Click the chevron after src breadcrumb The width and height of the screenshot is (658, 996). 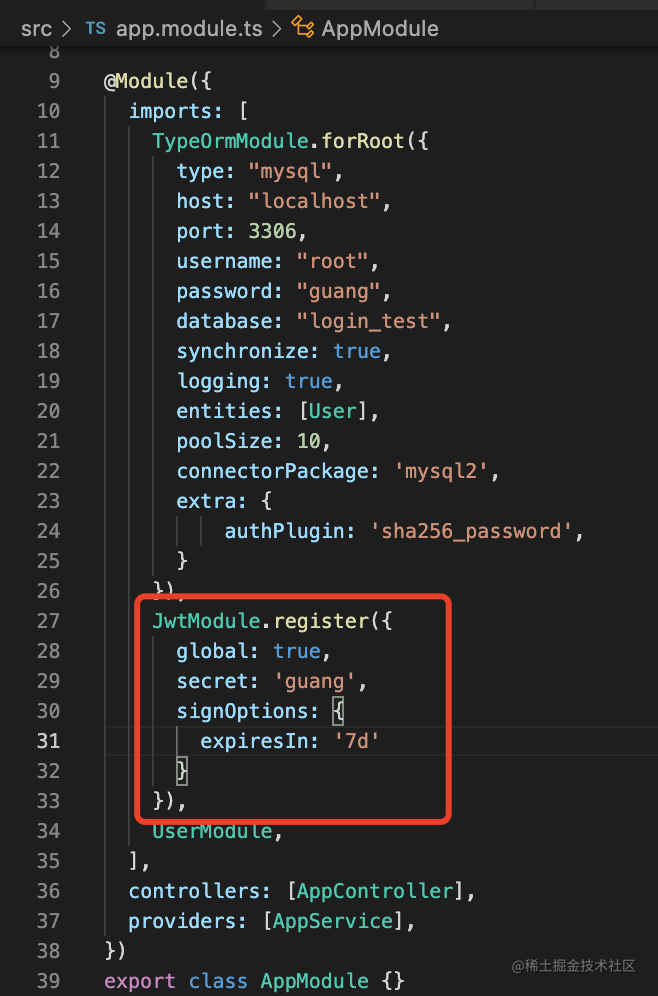click(68, 28)
